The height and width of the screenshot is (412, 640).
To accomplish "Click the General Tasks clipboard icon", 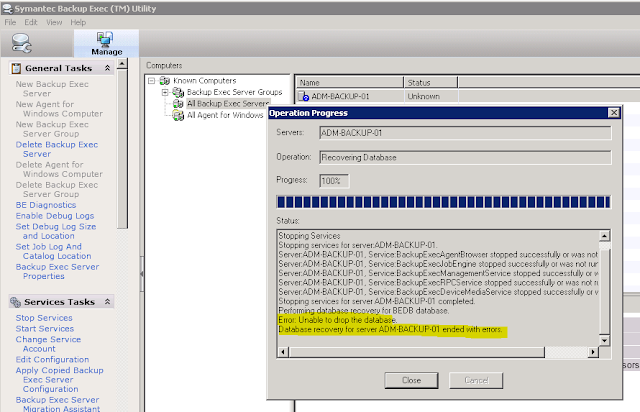I will click(16, 68).
